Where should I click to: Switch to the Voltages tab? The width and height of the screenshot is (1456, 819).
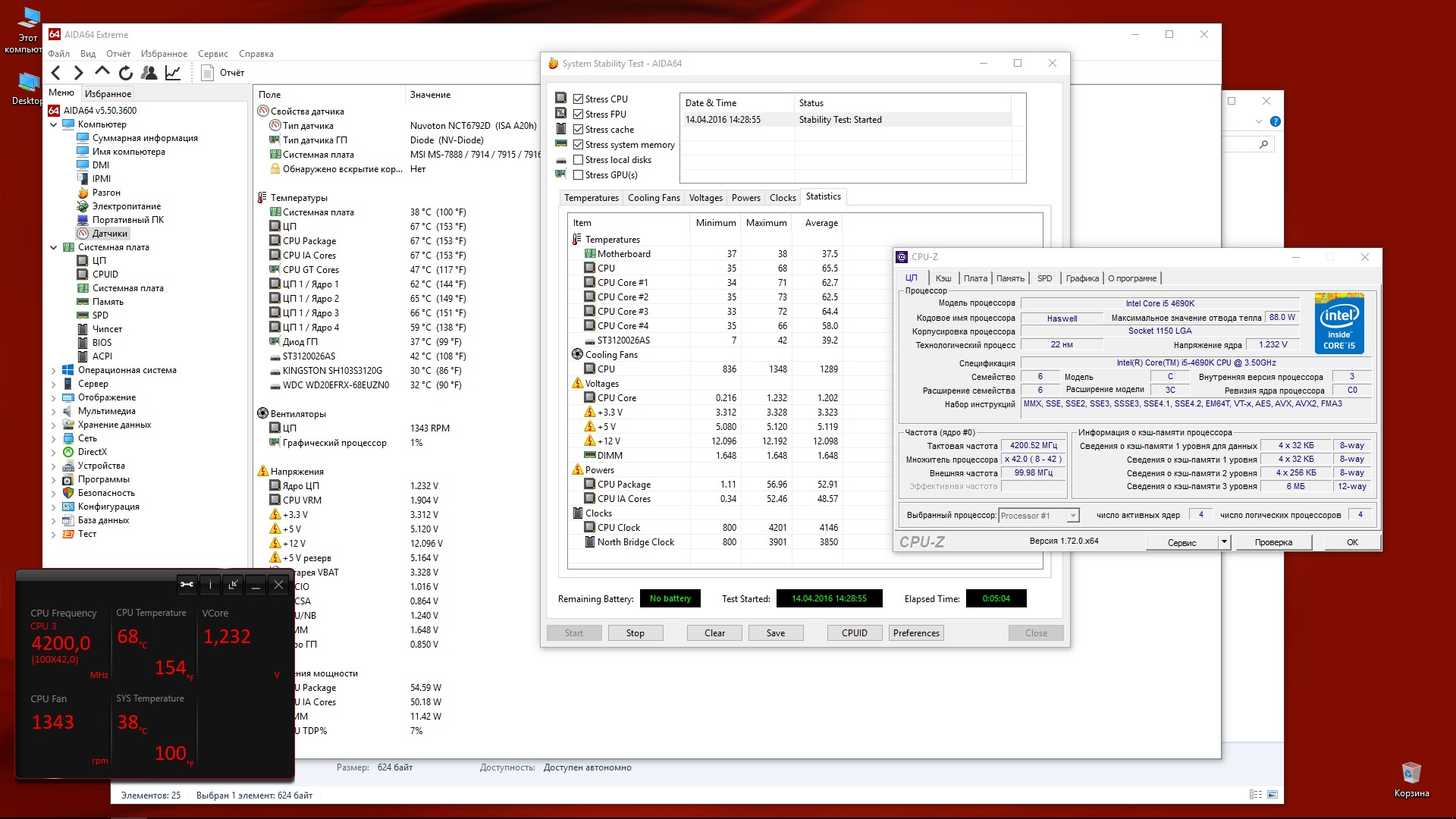(705, 198)
